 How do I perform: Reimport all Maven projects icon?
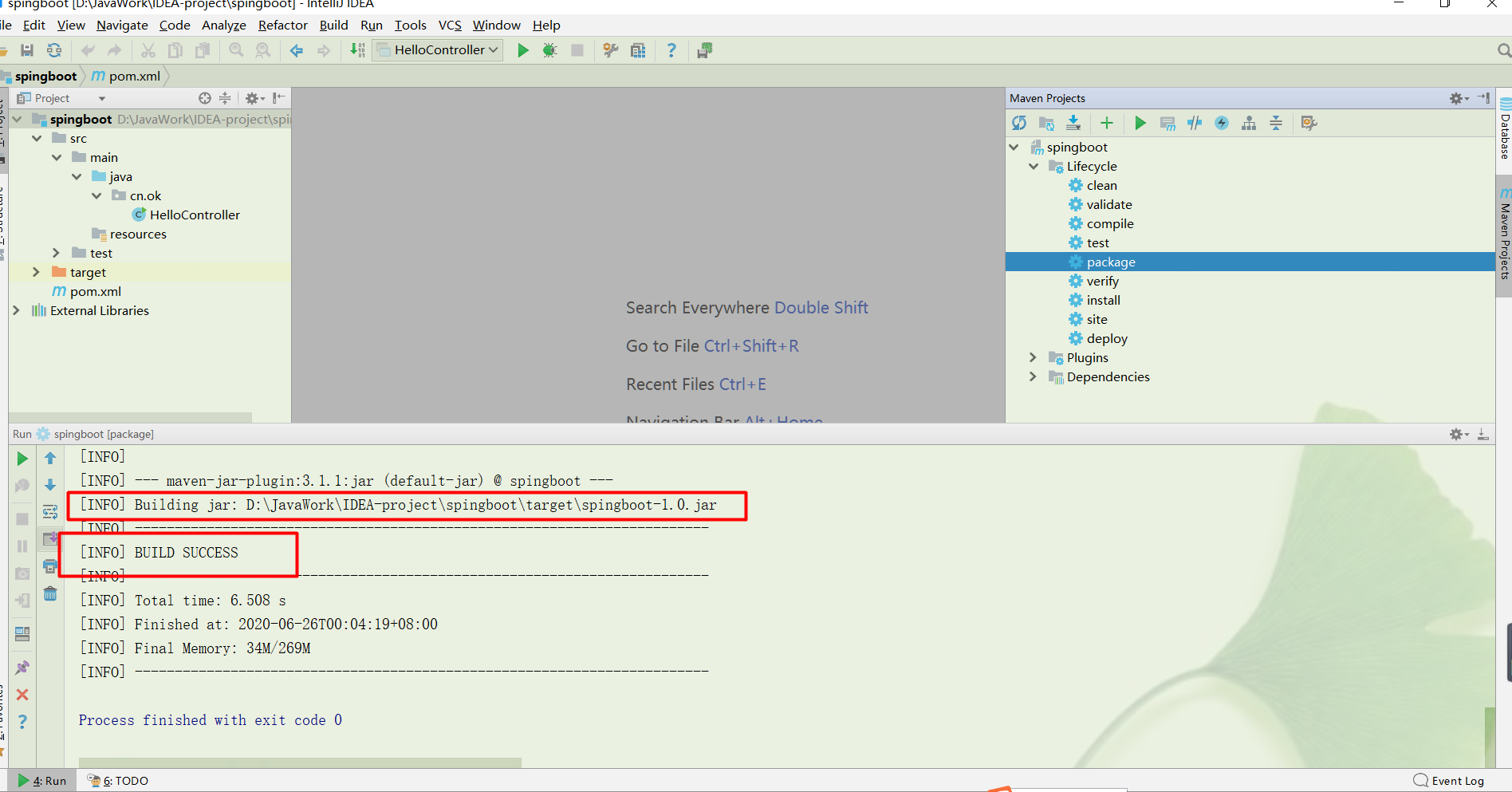[x=1019, y=123]
